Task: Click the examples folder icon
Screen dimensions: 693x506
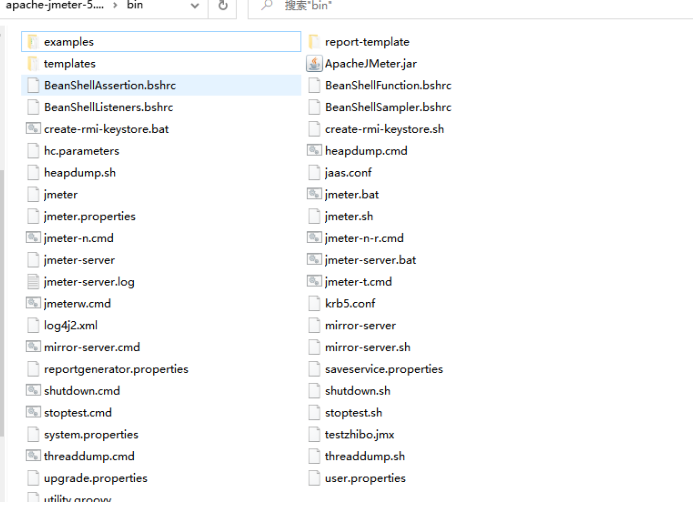Action: click(33, 42)
